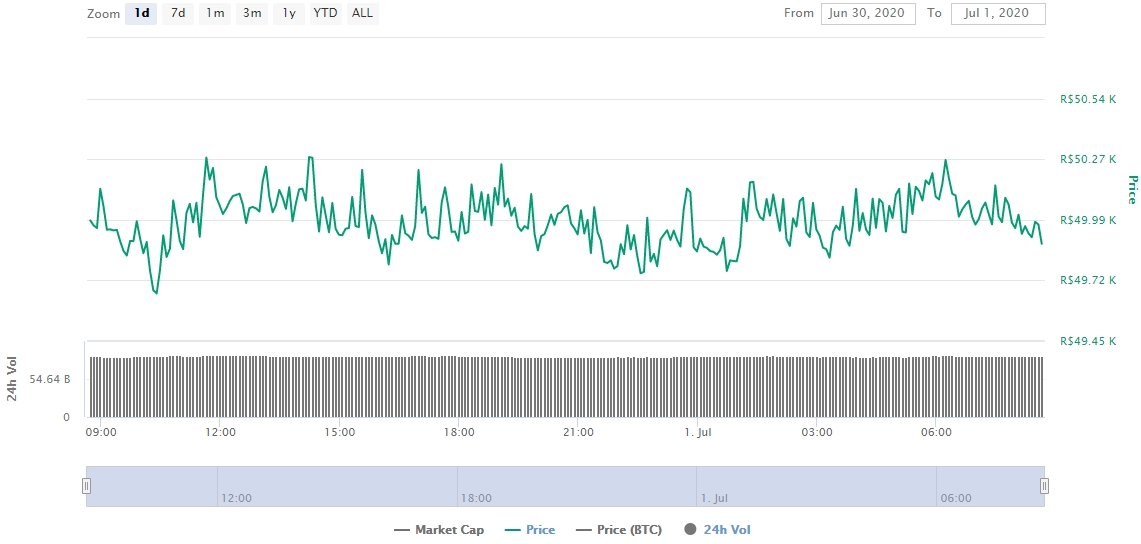Viewport: 1141px width, 544px height.
Task: Toggle the Price series in legend
Action: (529, 530)
